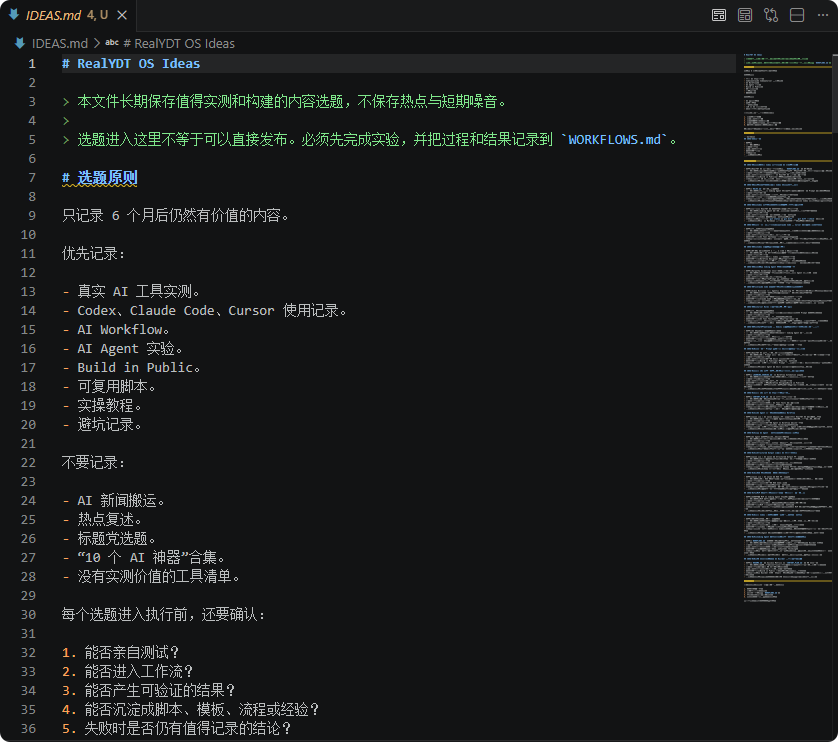This screenshot has height=742, width=838.
Task: Select line 7 via its line number
Action: coord(32,177)
